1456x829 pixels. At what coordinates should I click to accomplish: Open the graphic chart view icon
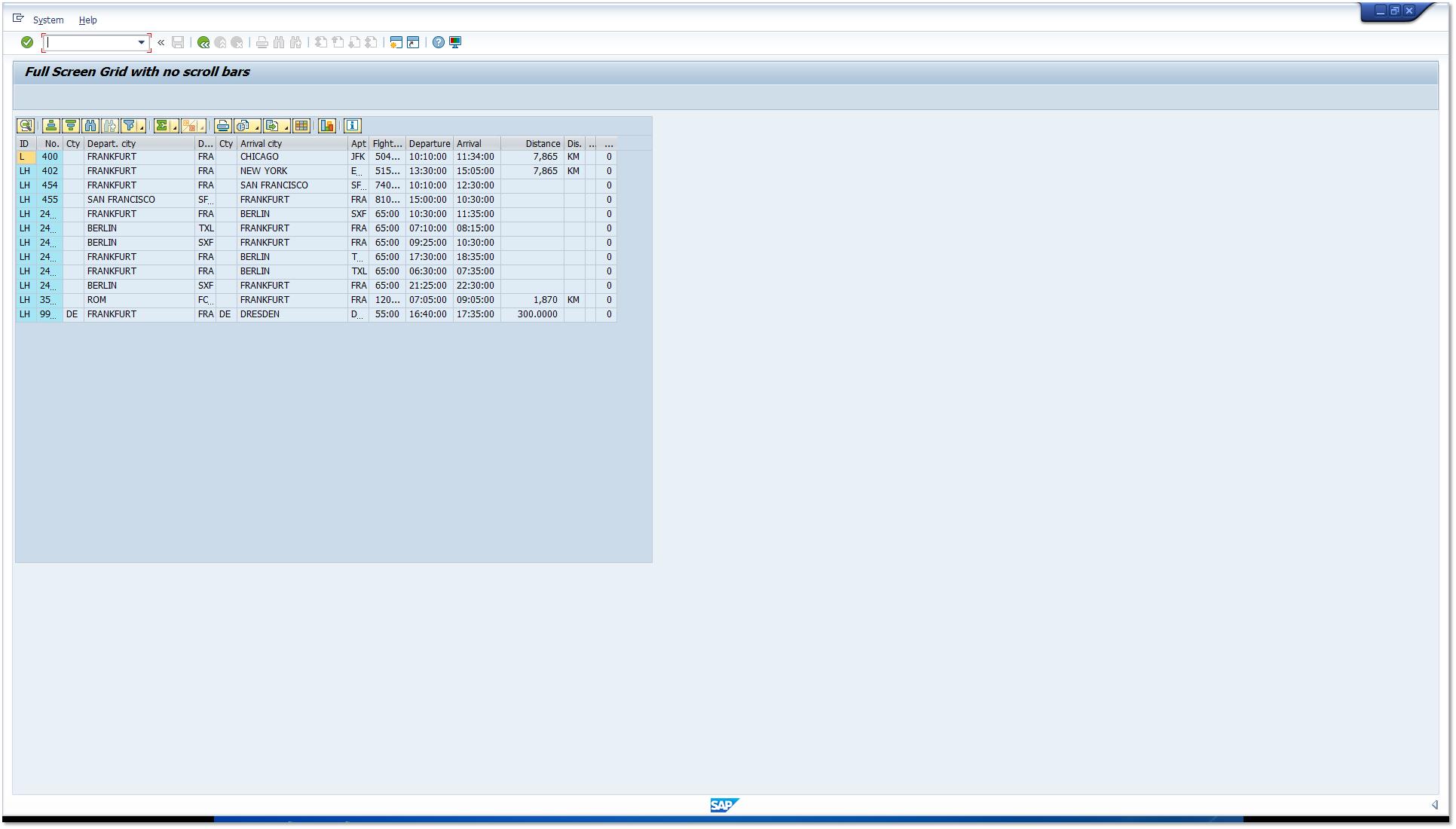click(328, 126)
